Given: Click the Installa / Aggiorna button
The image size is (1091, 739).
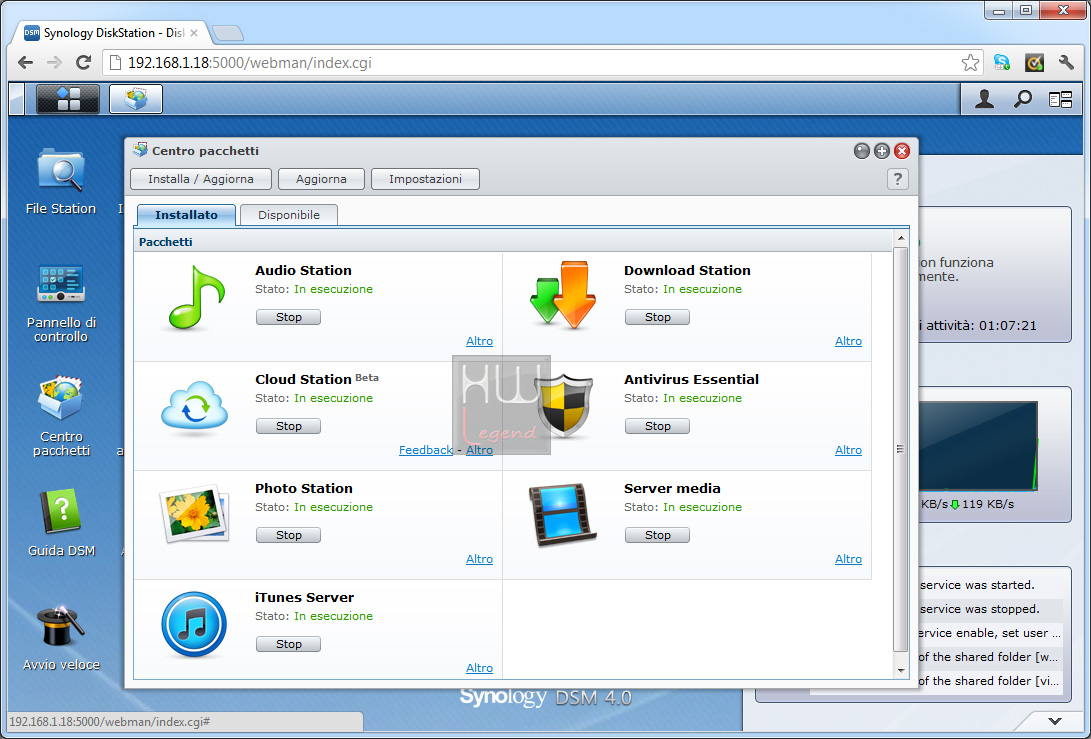Looking at the screenshot, I should coord(201,179).
